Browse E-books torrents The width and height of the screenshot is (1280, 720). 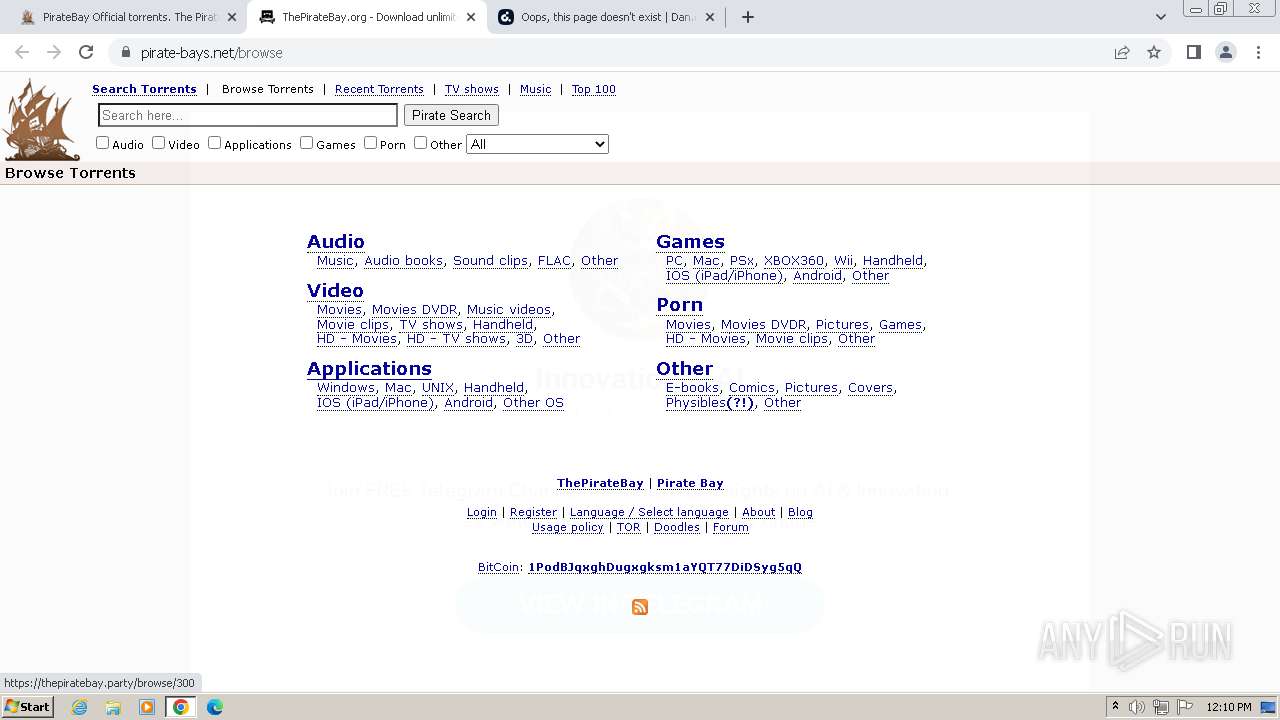[x=692, y=387]
